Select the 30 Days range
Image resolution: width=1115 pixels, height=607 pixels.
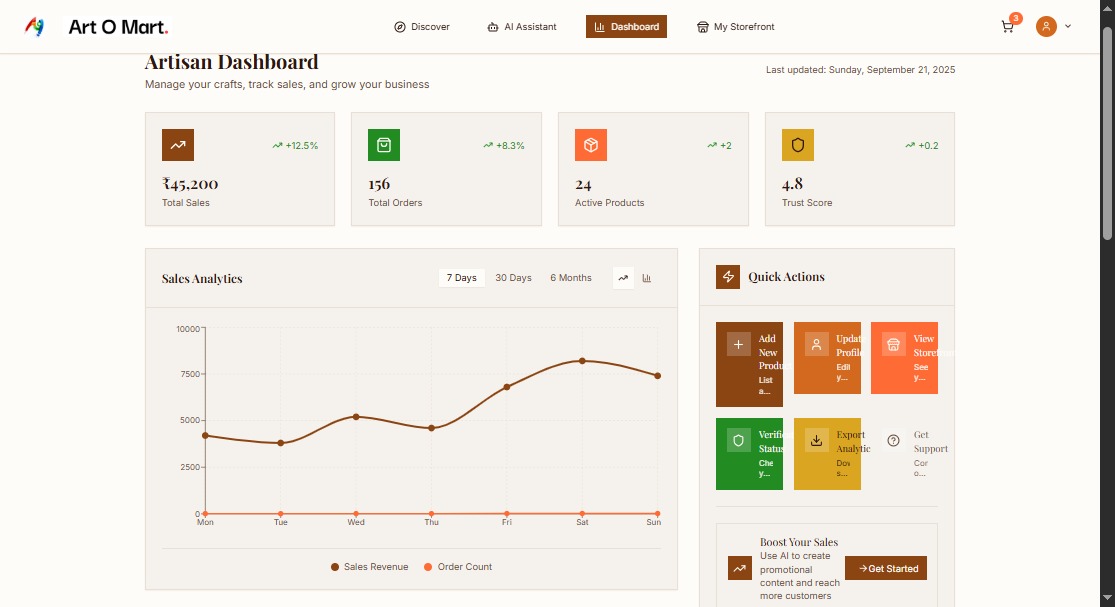513,278
